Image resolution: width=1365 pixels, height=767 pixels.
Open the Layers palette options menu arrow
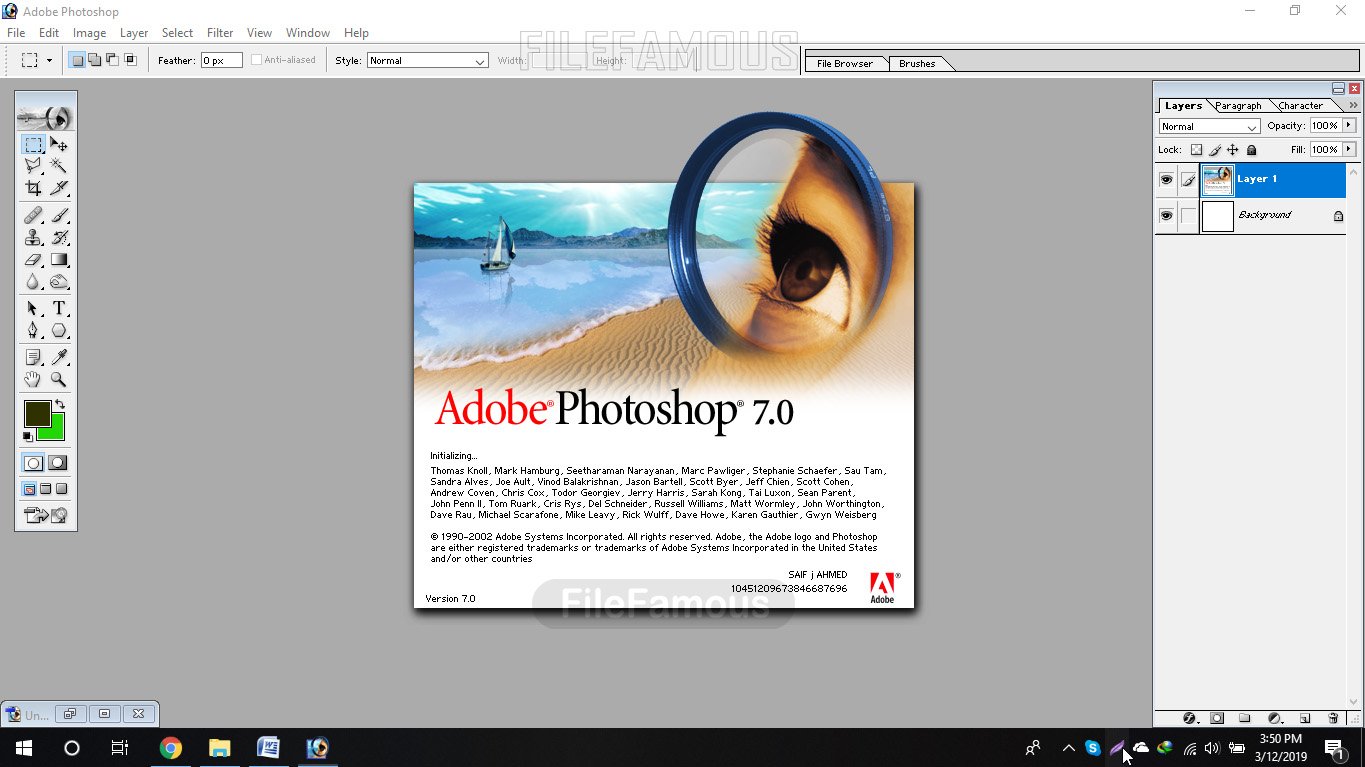pyautogui.click(x=1354, y=105)
